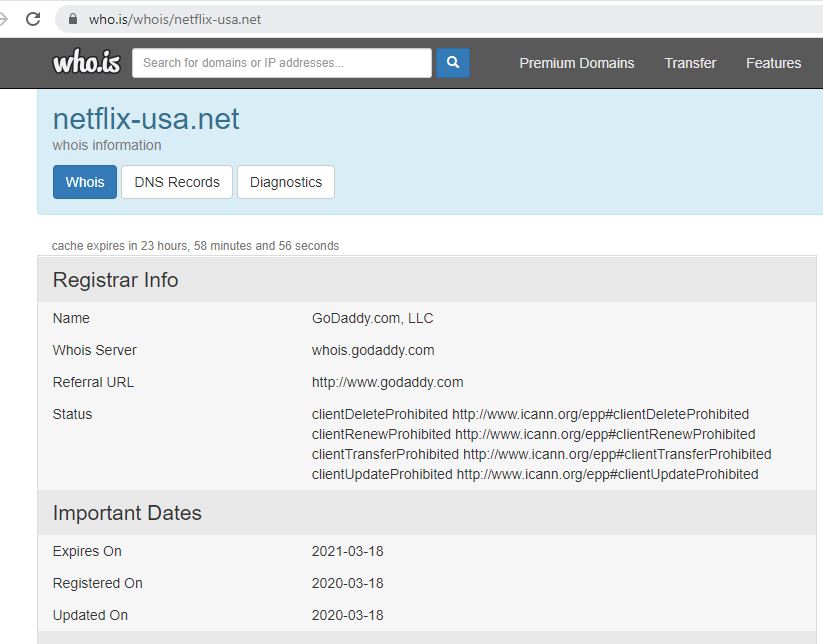
Task: Click the netflix-usa.net heading
Action: tap(146, 119)
